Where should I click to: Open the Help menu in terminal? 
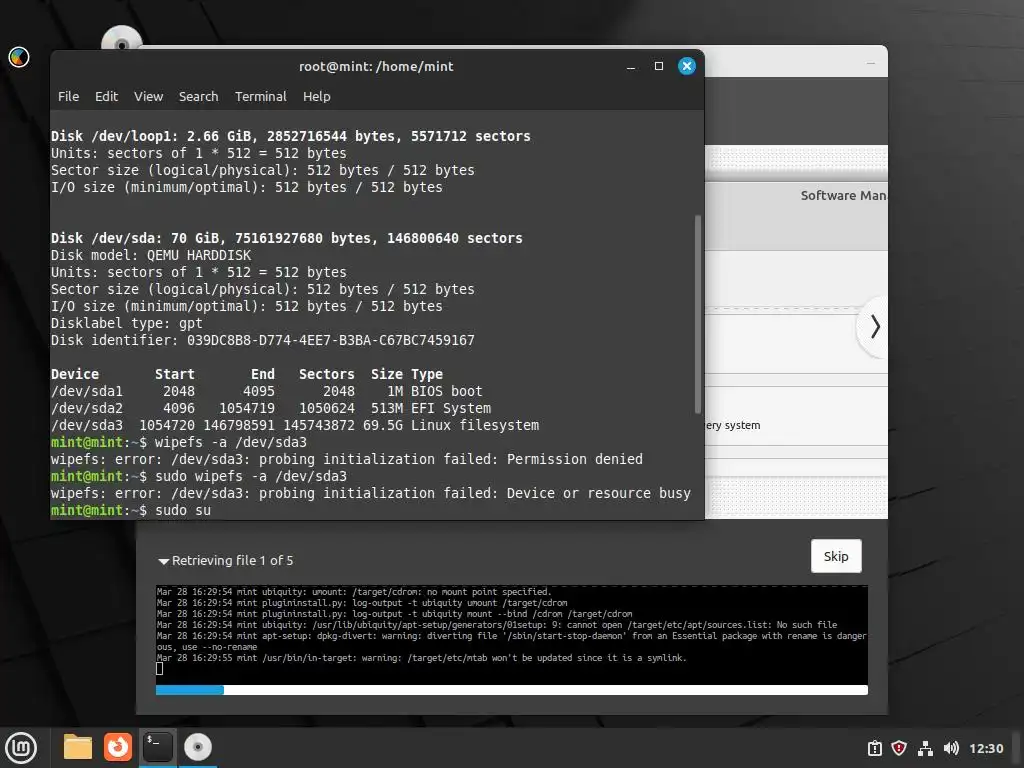point(317,96)
